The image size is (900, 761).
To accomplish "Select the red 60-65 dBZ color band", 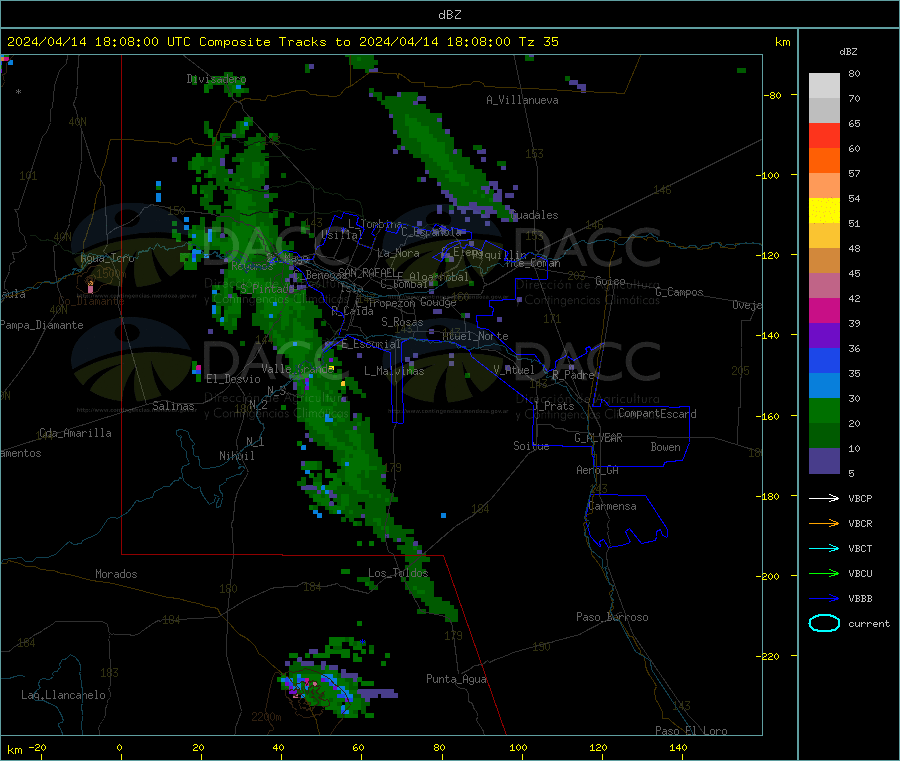I will [x=824, y=135].
